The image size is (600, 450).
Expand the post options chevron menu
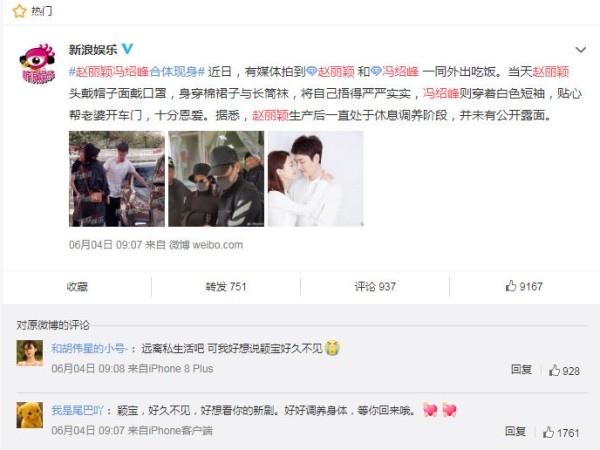[x=580, y=50]
